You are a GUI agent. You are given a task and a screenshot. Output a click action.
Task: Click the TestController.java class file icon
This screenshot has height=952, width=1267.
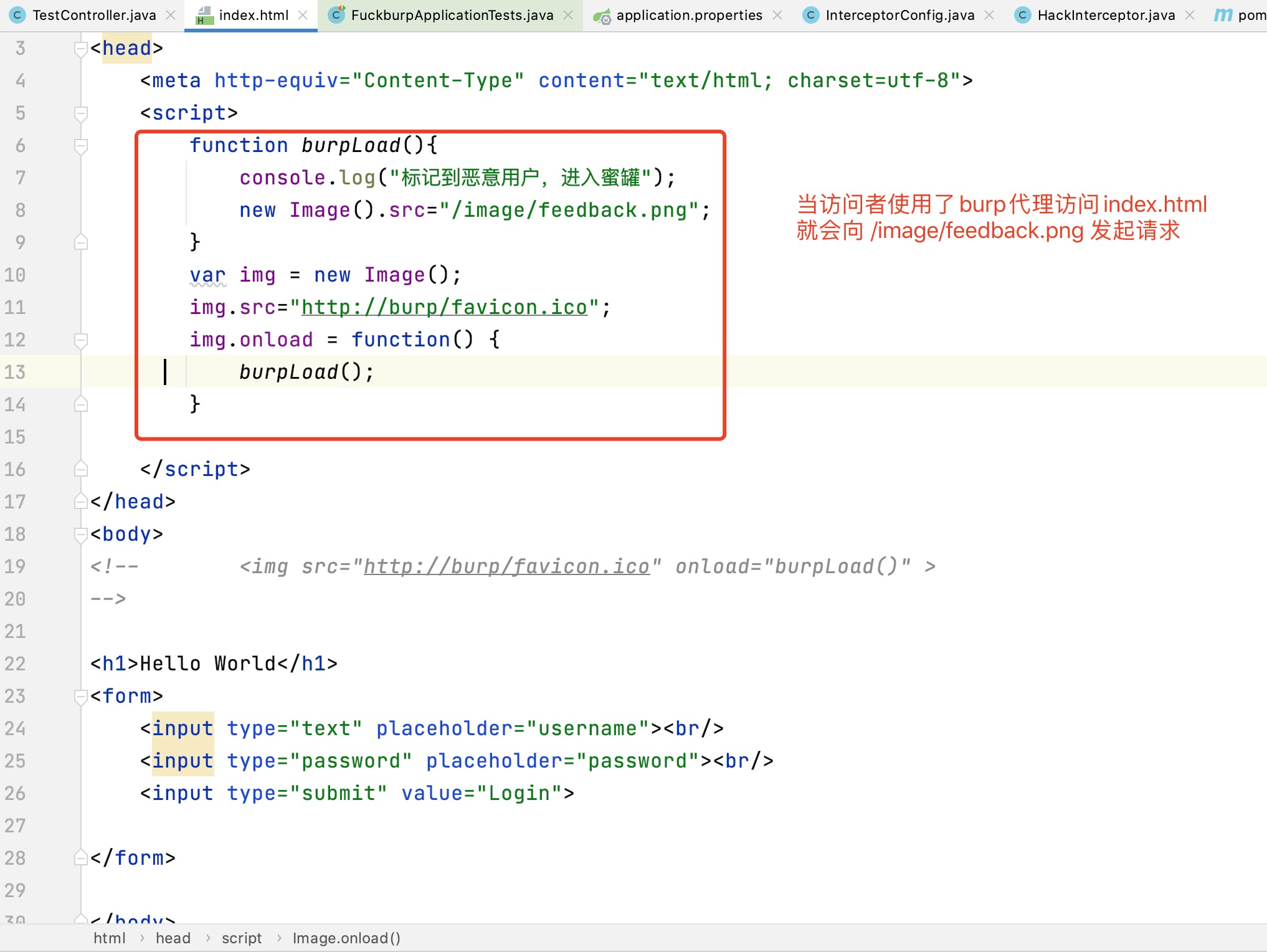18,15
